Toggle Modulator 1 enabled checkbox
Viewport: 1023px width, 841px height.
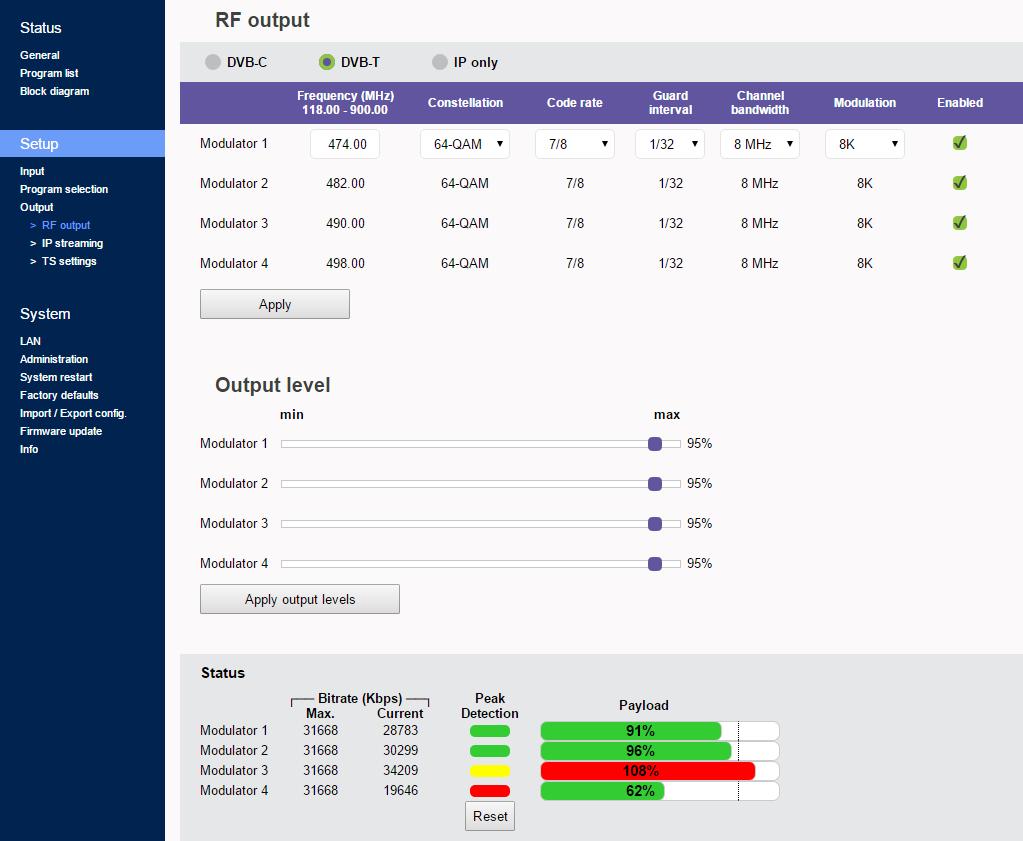pos(960,143)
